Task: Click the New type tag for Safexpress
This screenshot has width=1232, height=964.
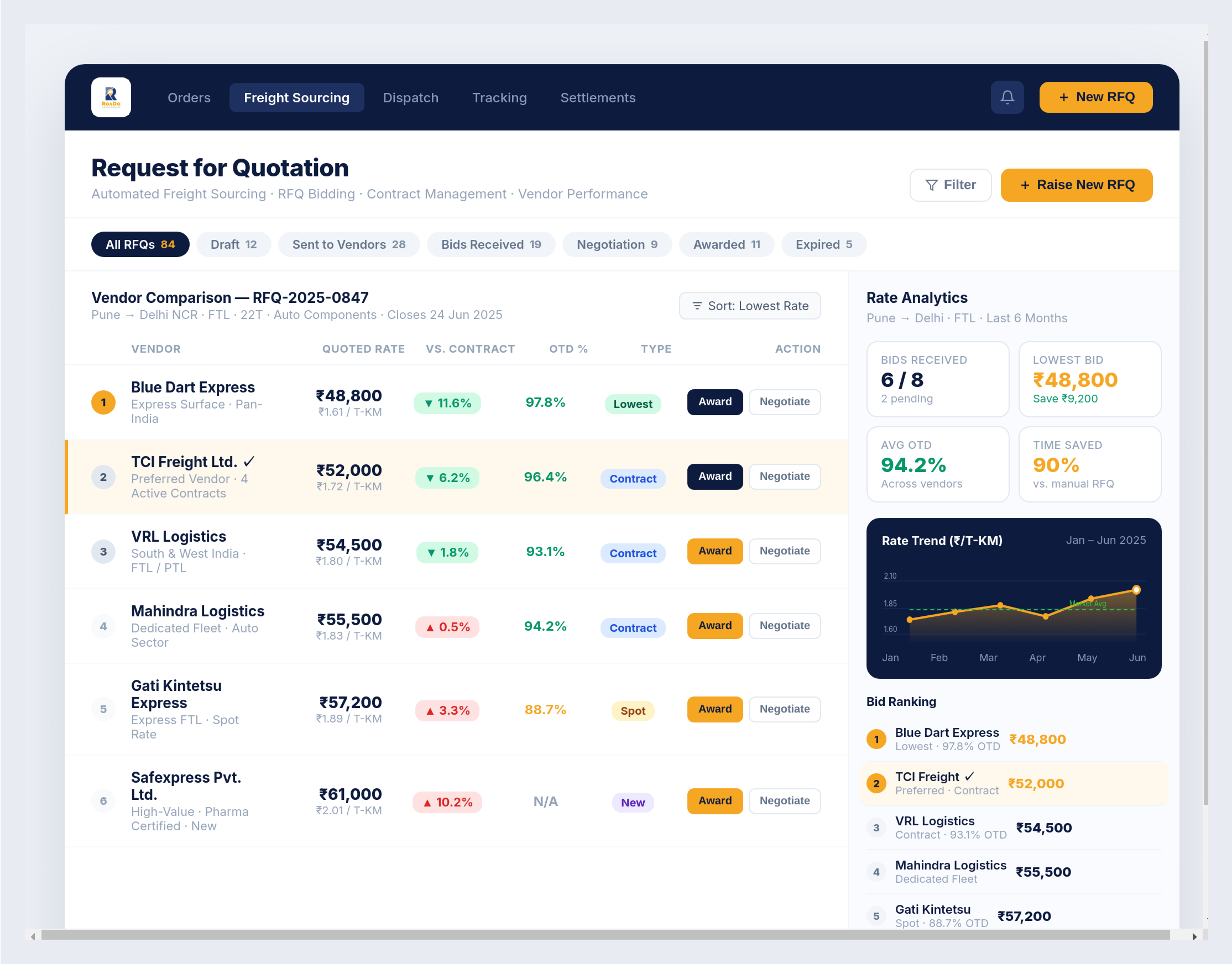Action: click(633, 802)
